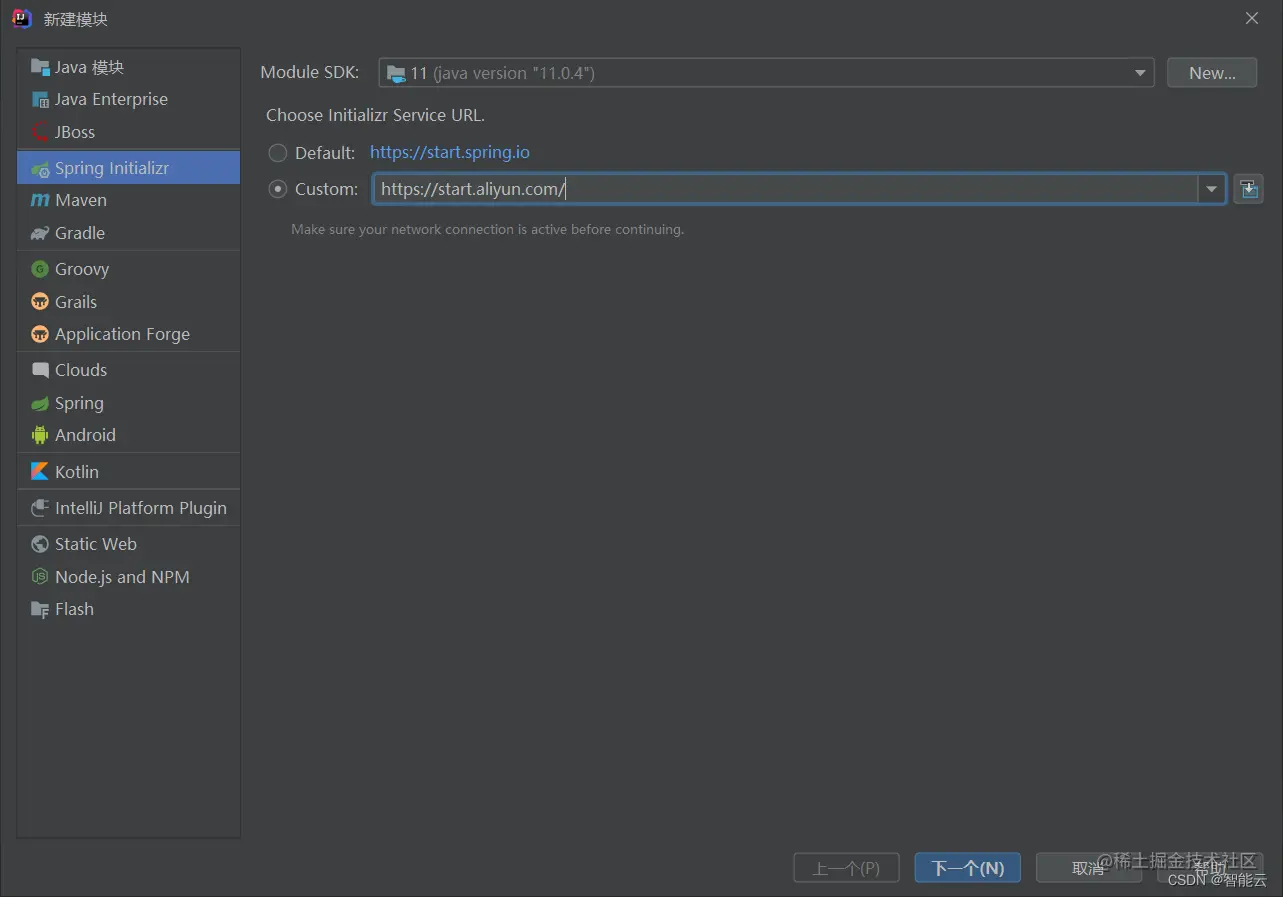Screen dimensions: 1283x897
Task: Select the Java 模块 module type icon
Action: point(40,67)
